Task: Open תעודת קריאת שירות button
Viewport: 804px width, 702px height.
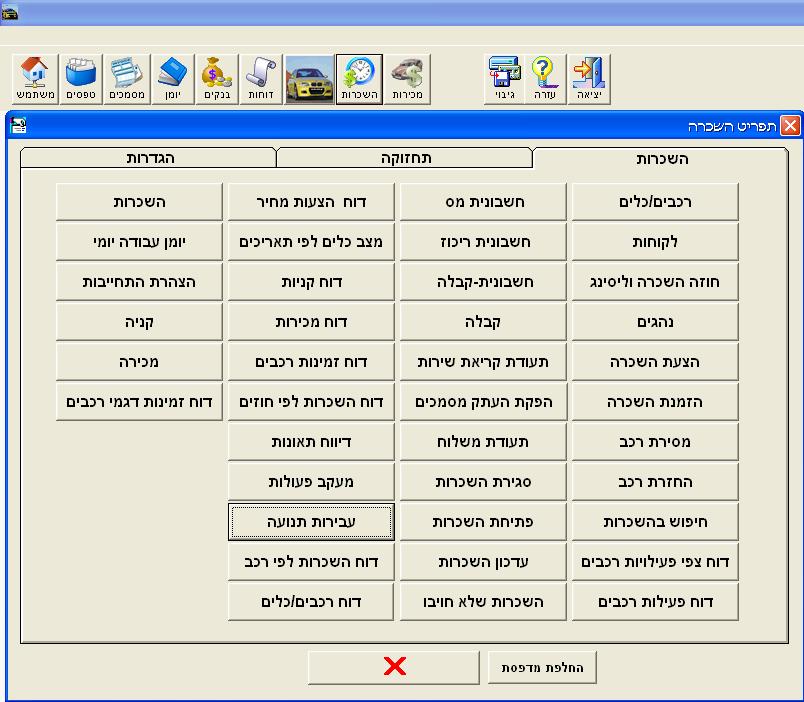Action: (483, 362)
